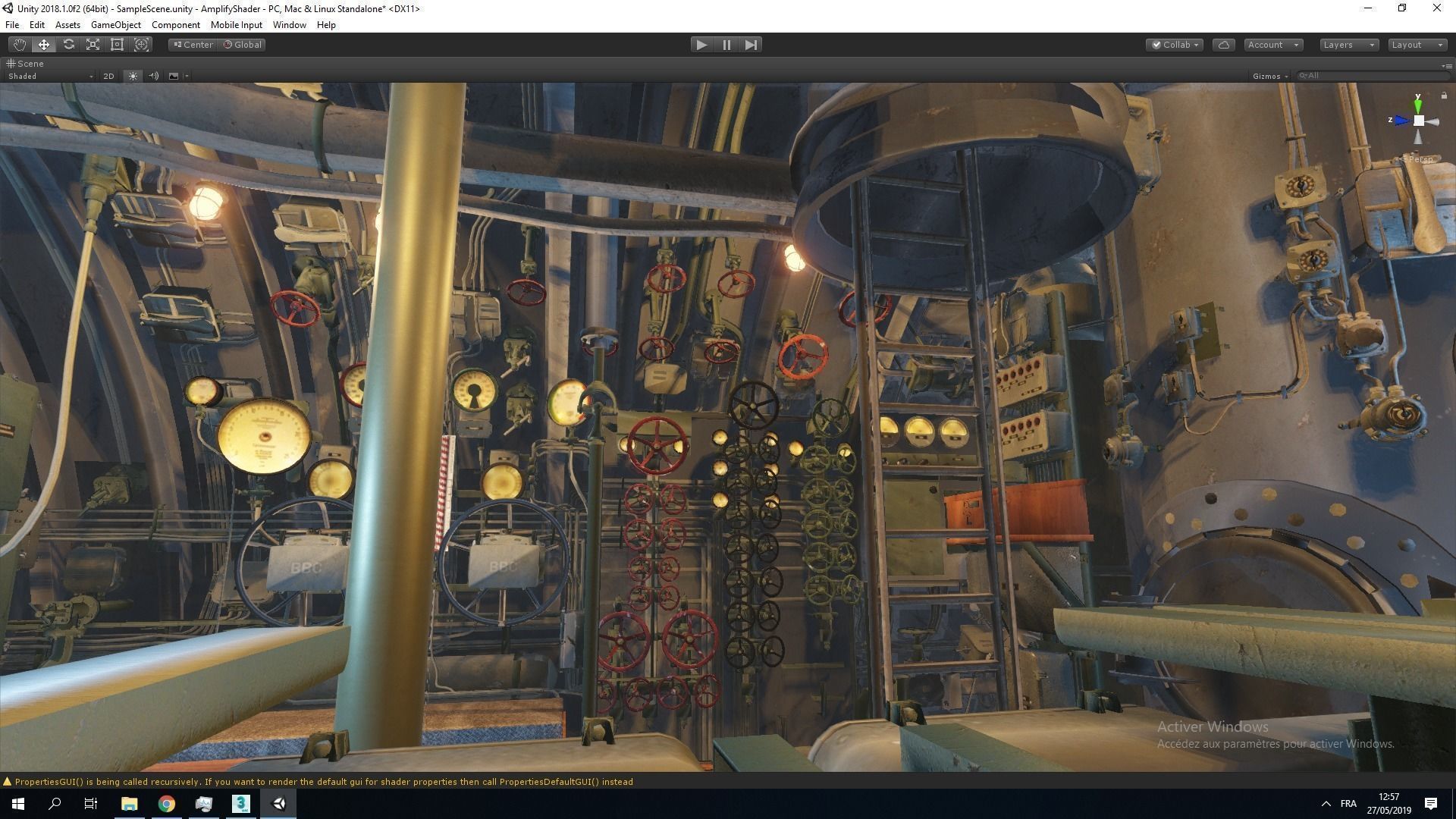Open the Layers dropdown
The width and height of the screenshot is (1456, 819).
point(1348,45)
